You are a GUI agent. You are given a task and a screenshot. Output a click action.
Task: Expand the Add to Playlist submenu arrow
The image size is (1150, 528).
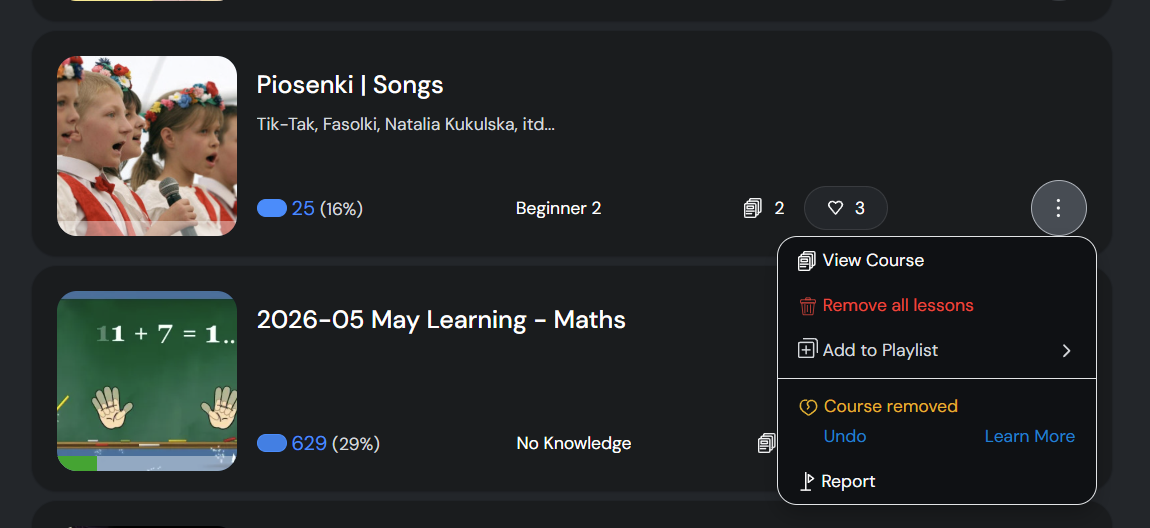click(x=1066, y=351)
